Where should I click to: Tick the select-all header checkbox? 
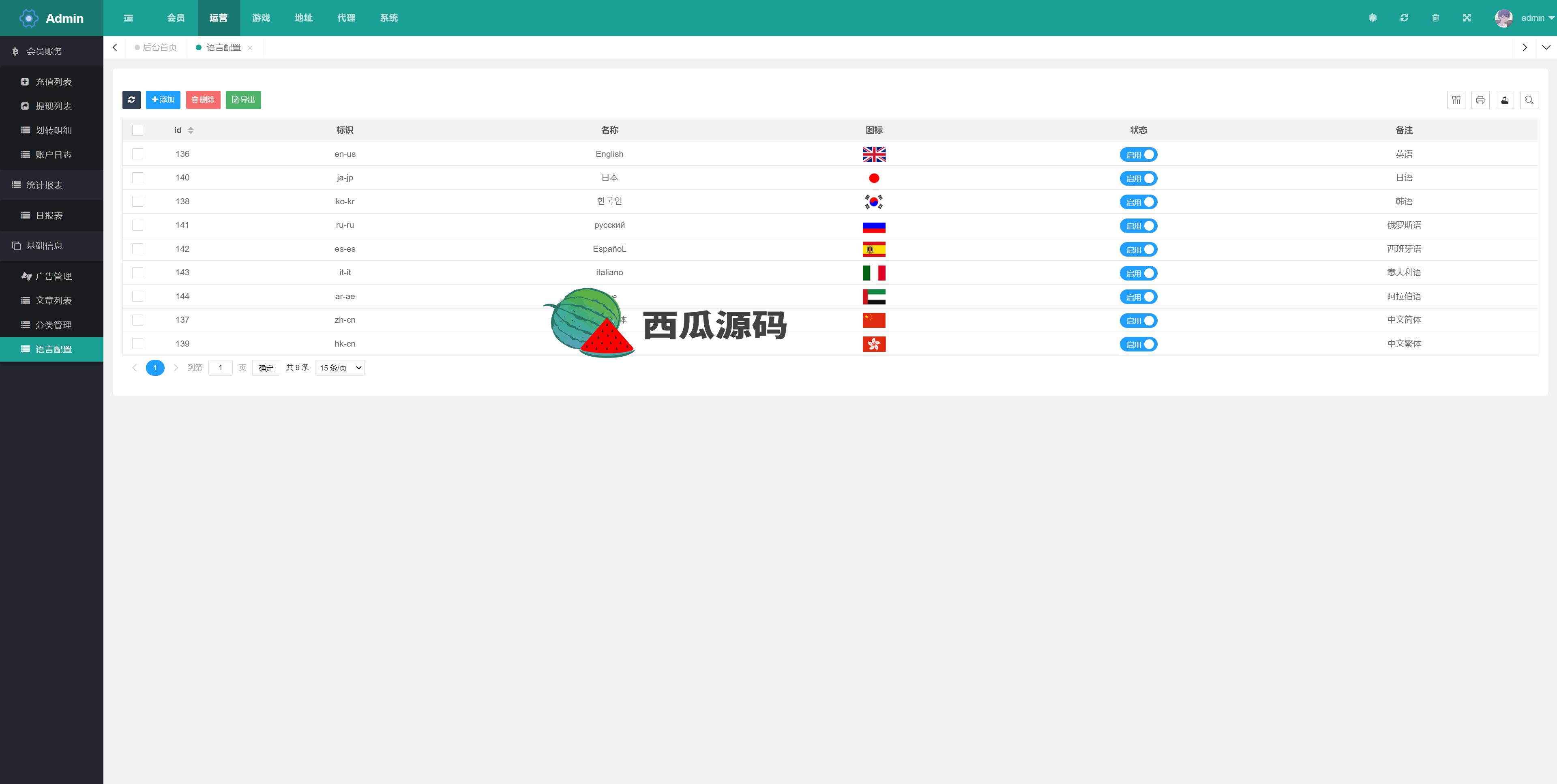138,131
